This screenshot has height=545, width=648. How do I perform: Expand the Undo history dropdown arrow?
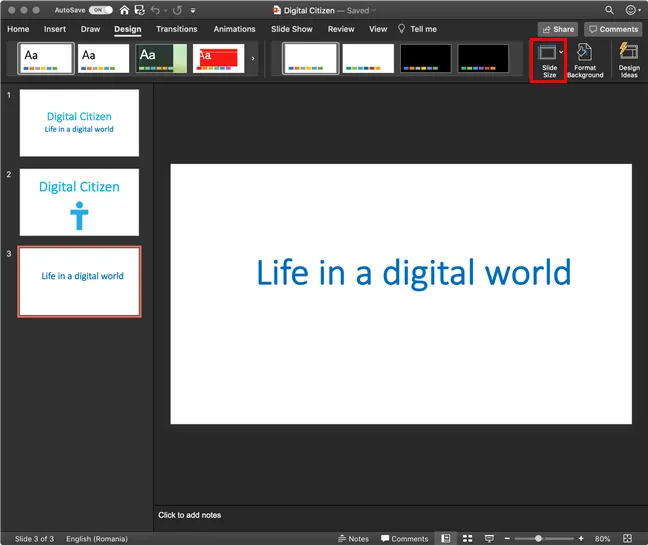165,10
